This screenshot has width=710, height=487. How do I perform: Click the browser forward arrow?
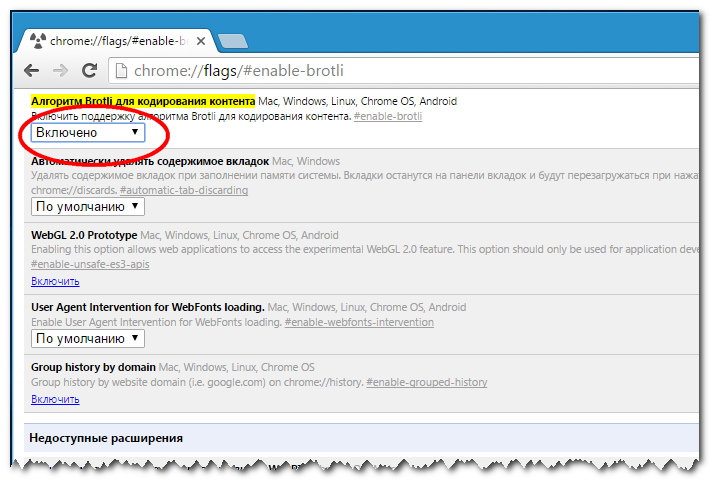tap(60, 71)
